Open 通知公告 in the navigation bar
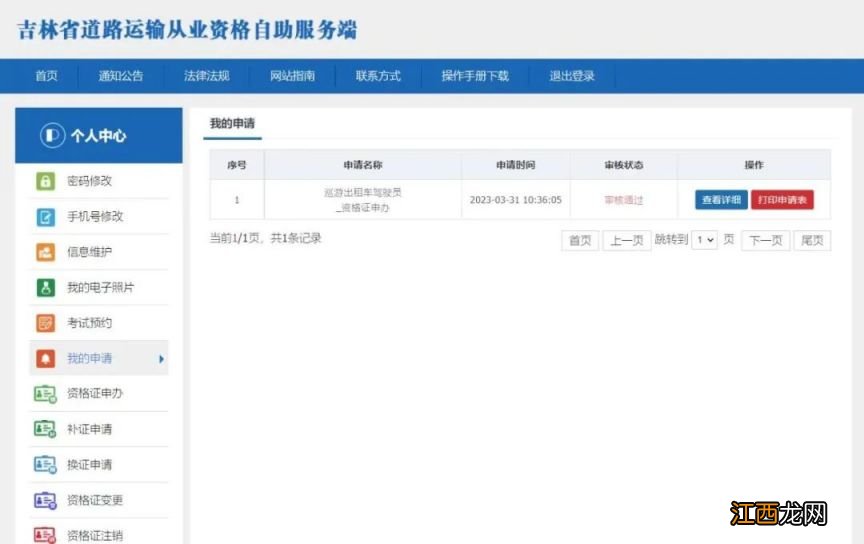This screenshot has width=864, height=544. 121,76
